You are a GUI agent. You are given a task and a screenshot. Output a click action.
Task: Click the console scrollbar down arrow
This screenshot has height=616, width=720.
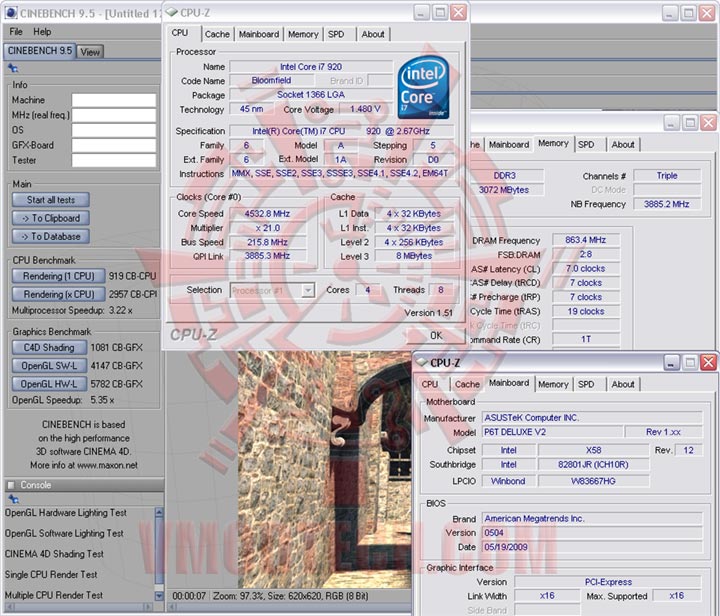pos(159,596)
